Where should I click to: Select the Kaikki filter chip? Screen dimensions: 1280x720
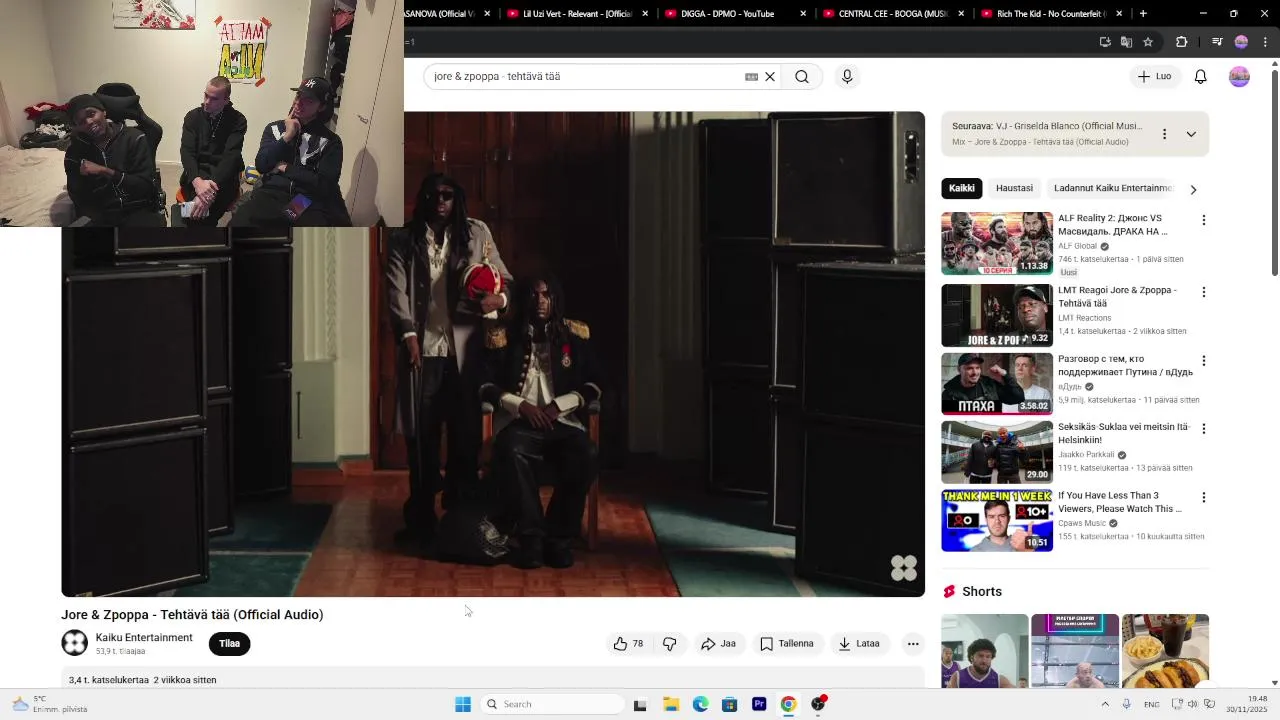click(962, 188)
